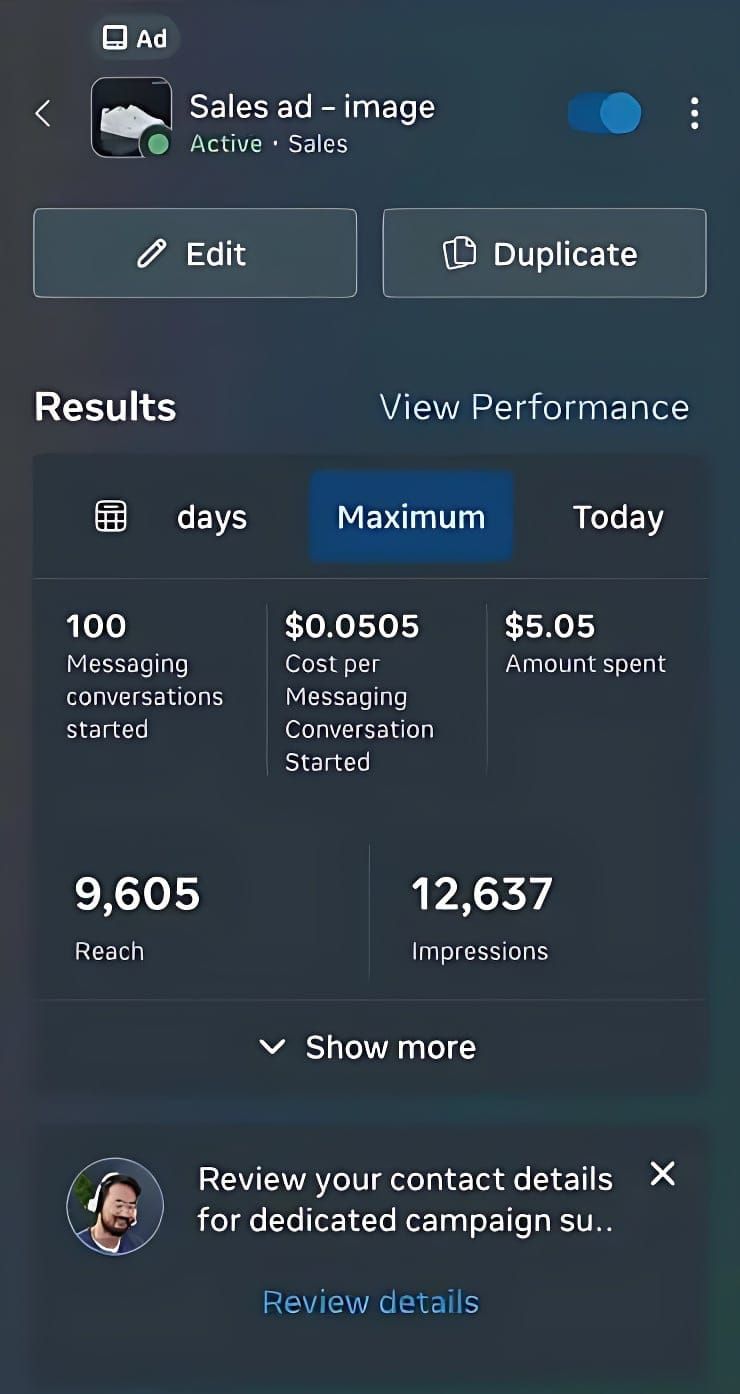
Task: Select the days range tab
Action: pyautogui.click(x=212, y=518)
